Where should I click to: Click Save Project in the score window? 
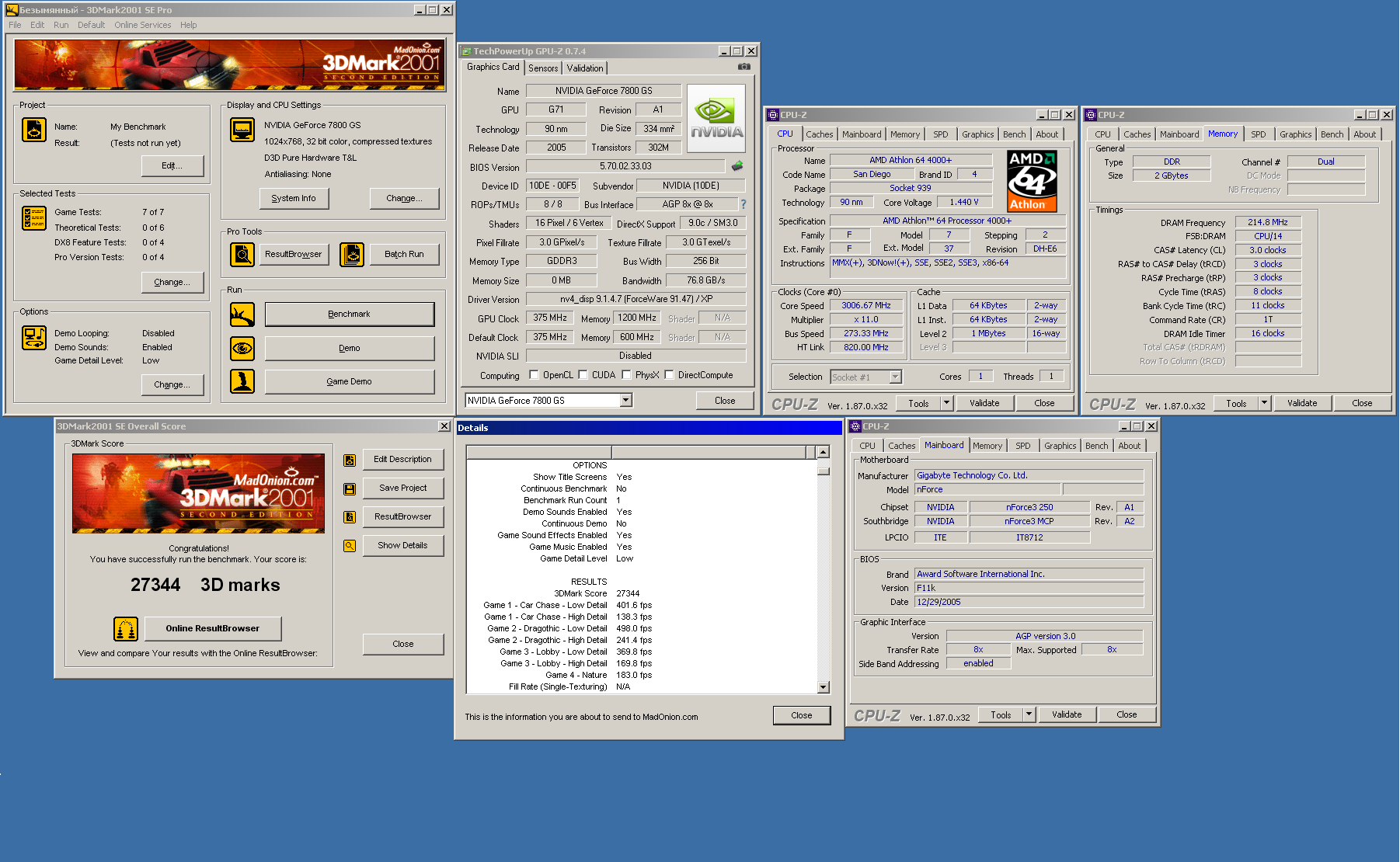click(x=402, y=488)
